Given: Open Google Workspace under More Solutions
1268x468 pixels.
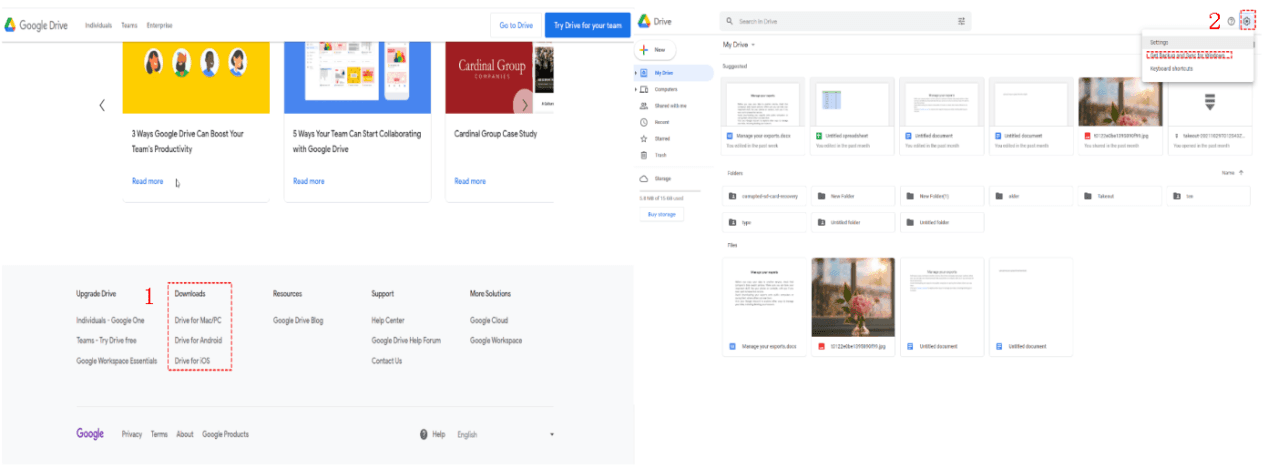Looking at the screenshot, I should (496, 340).
